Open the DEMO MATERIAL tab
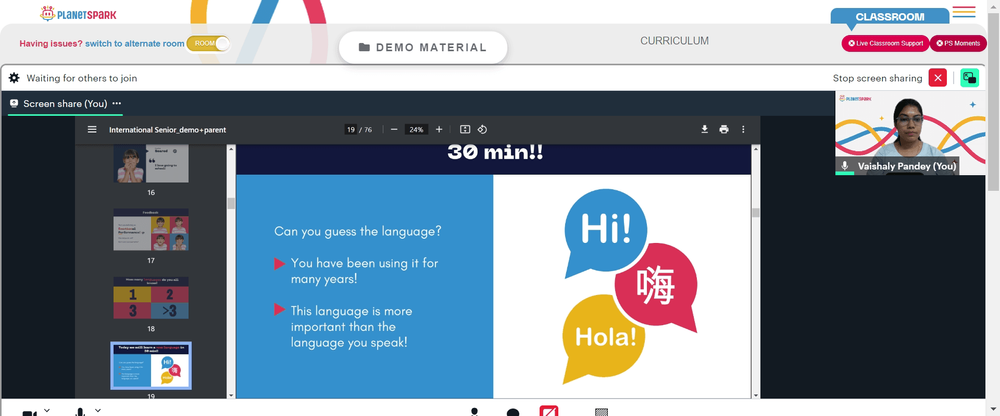 click(423, 47)
